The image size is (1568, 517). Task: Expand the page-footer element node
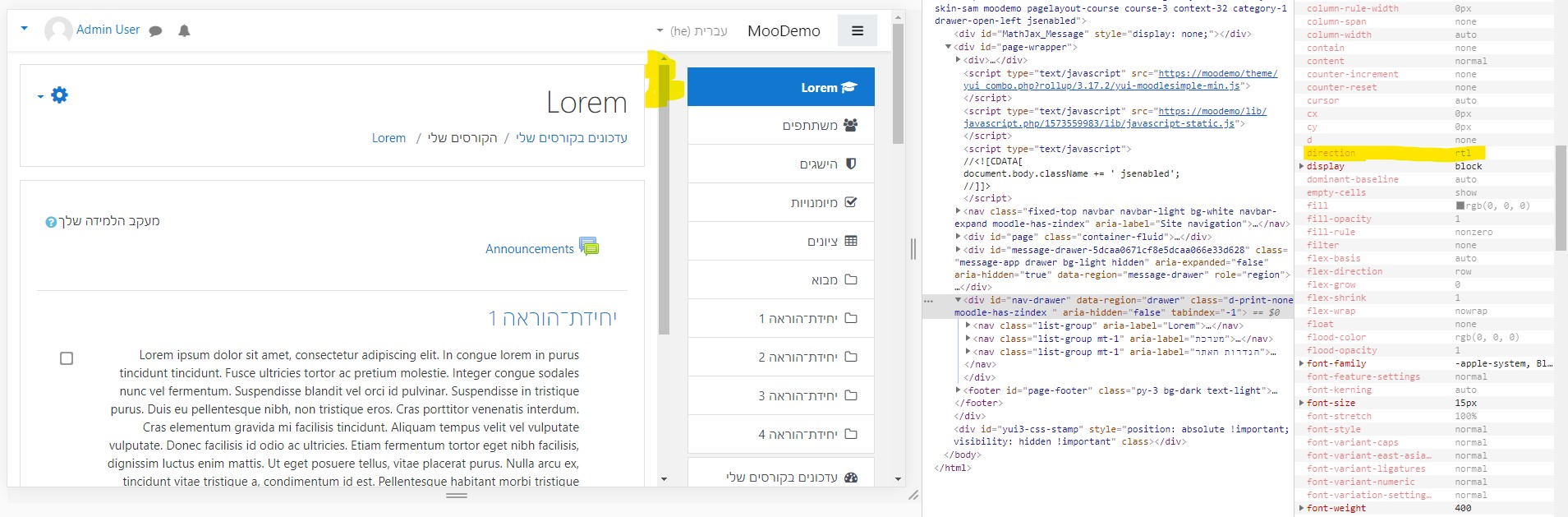coord(958,390)
